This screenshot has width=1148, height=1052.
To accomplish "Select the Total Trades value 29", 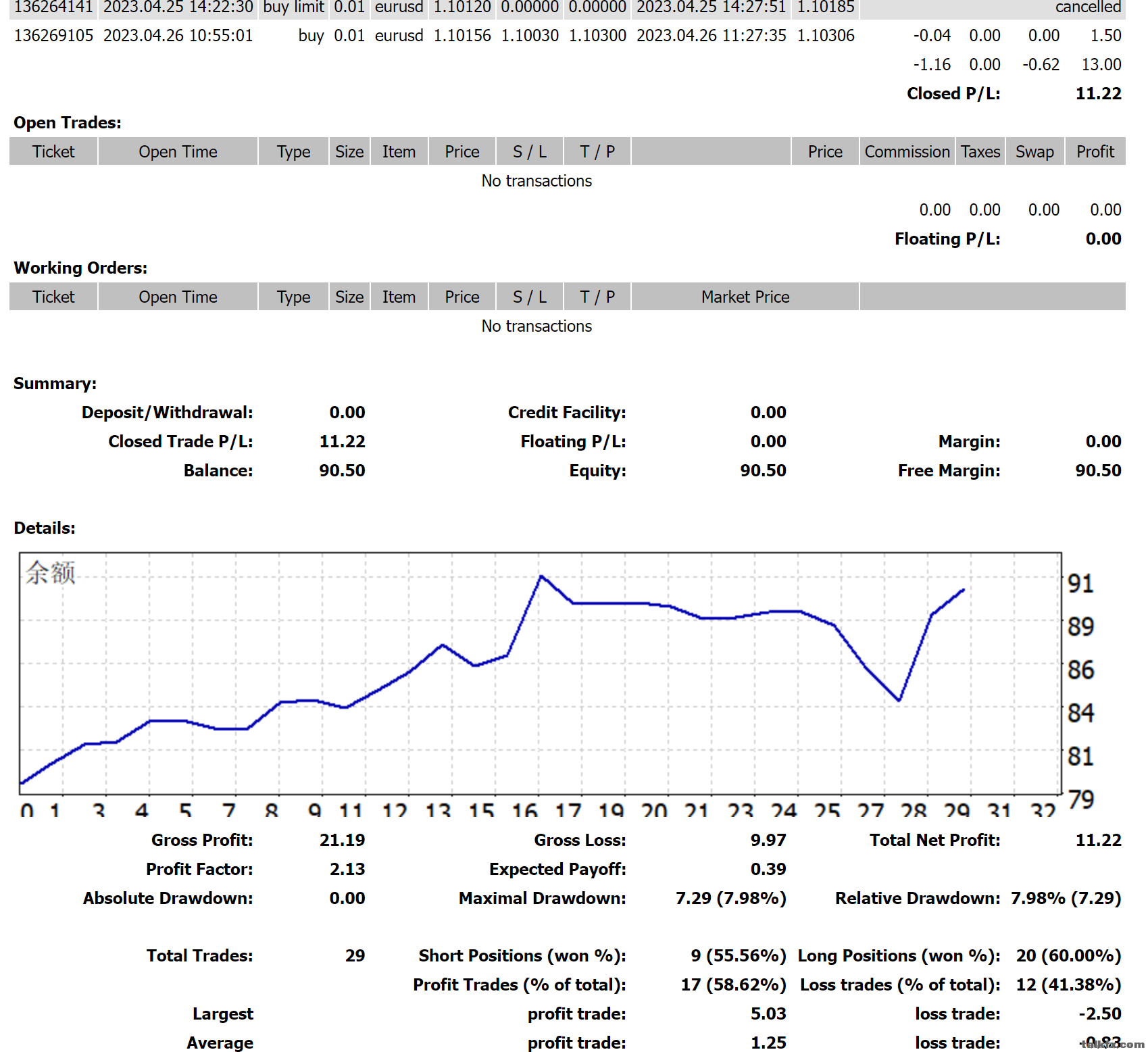I will coord(355,956).
